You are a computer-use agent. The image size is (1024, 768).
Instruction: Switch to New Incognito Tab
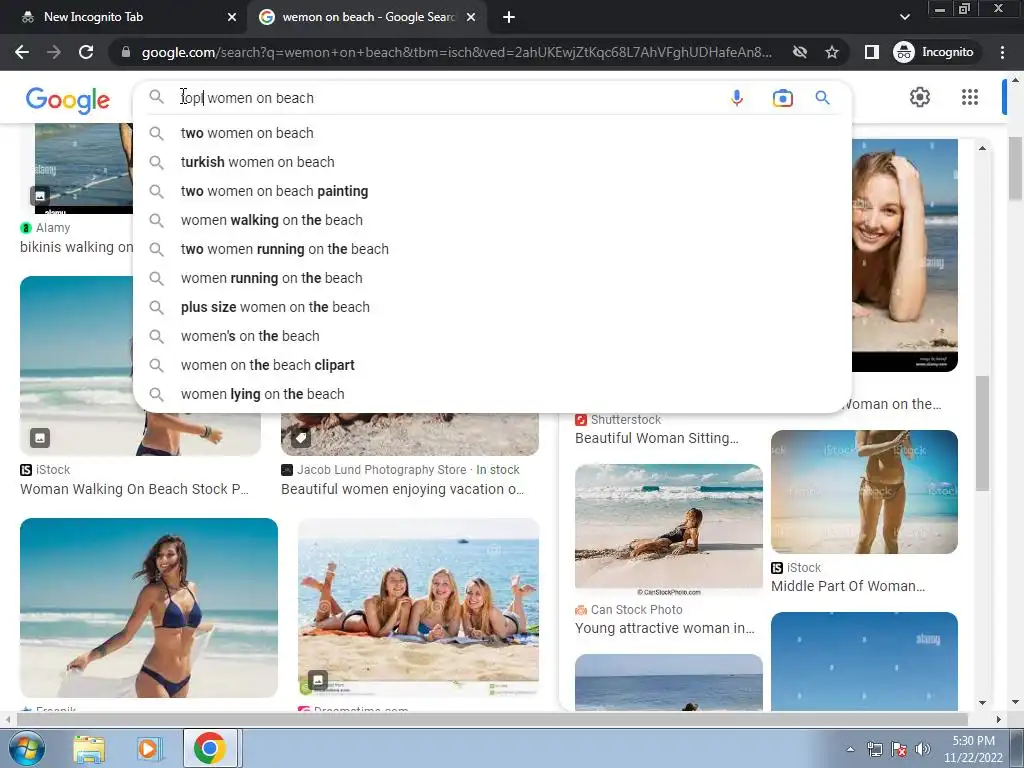[124, 17]
